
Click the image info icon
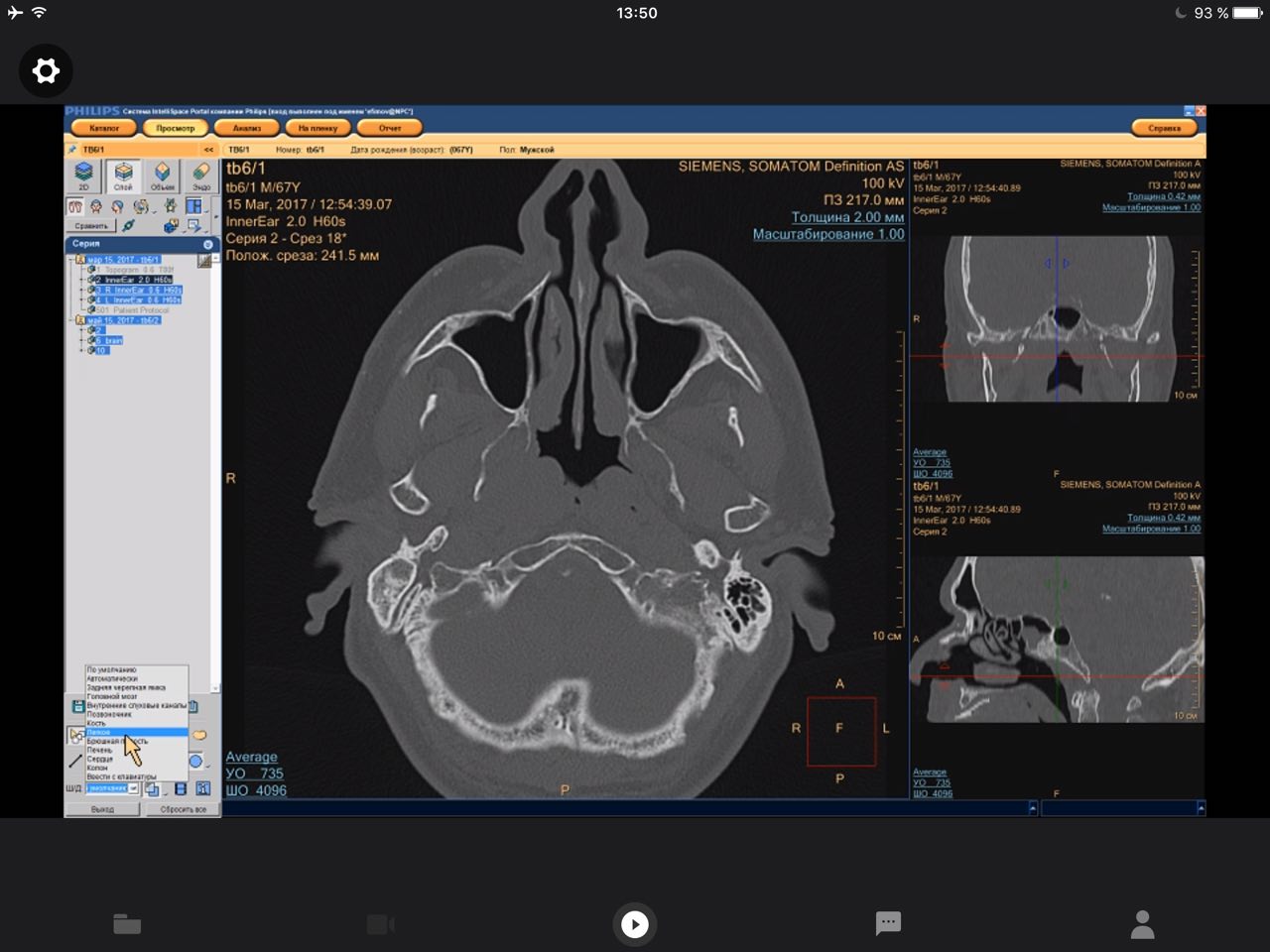click(202, 789)
